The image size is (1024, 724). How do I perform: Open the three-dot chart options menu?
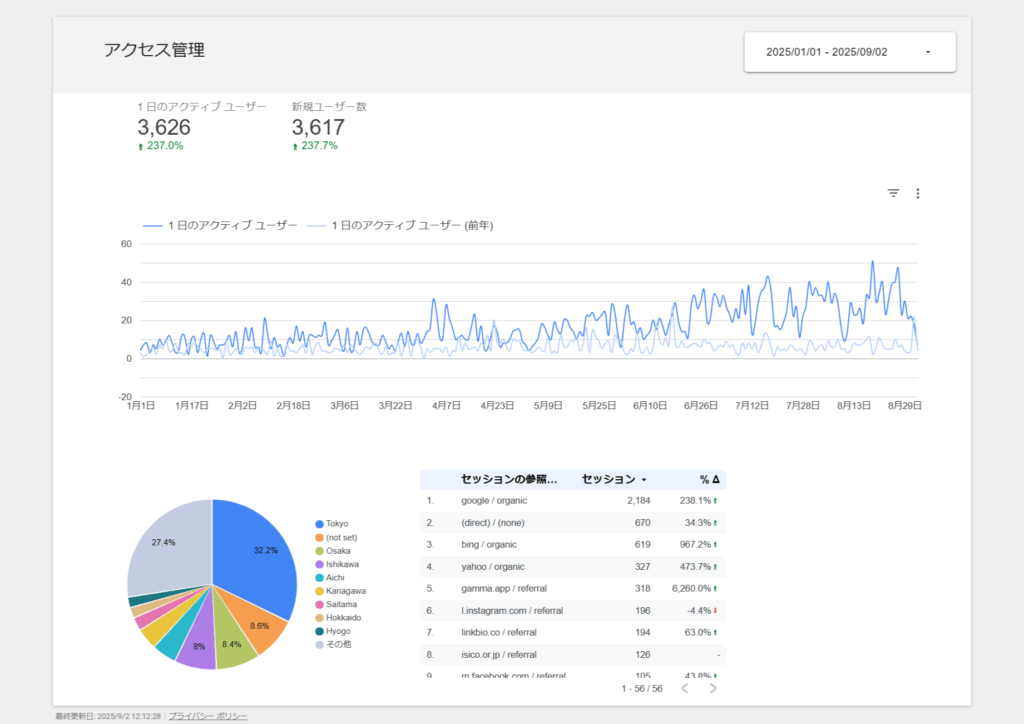(x=917, y=193)
